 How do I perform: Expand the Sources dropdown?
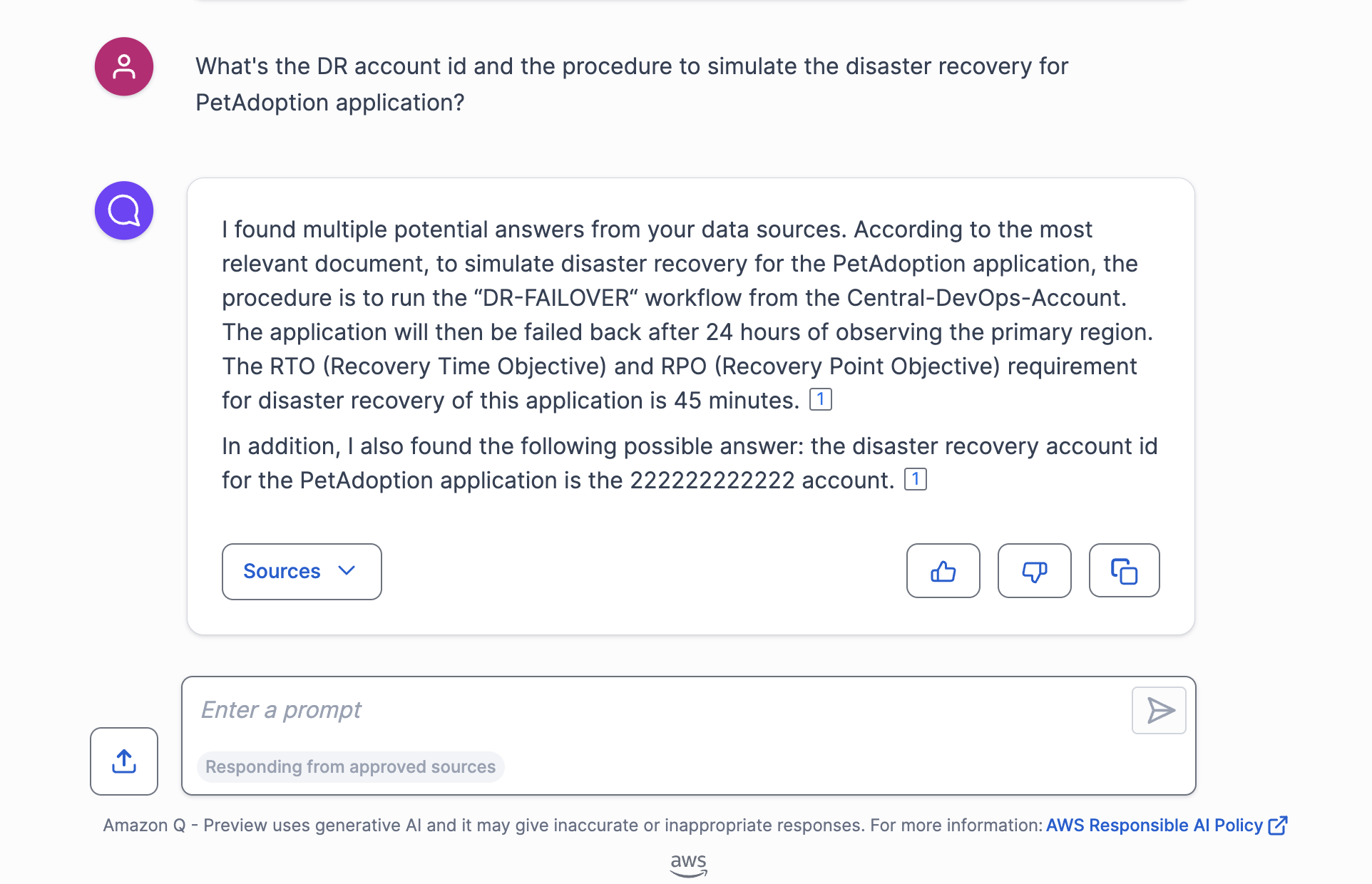point(301,571)
